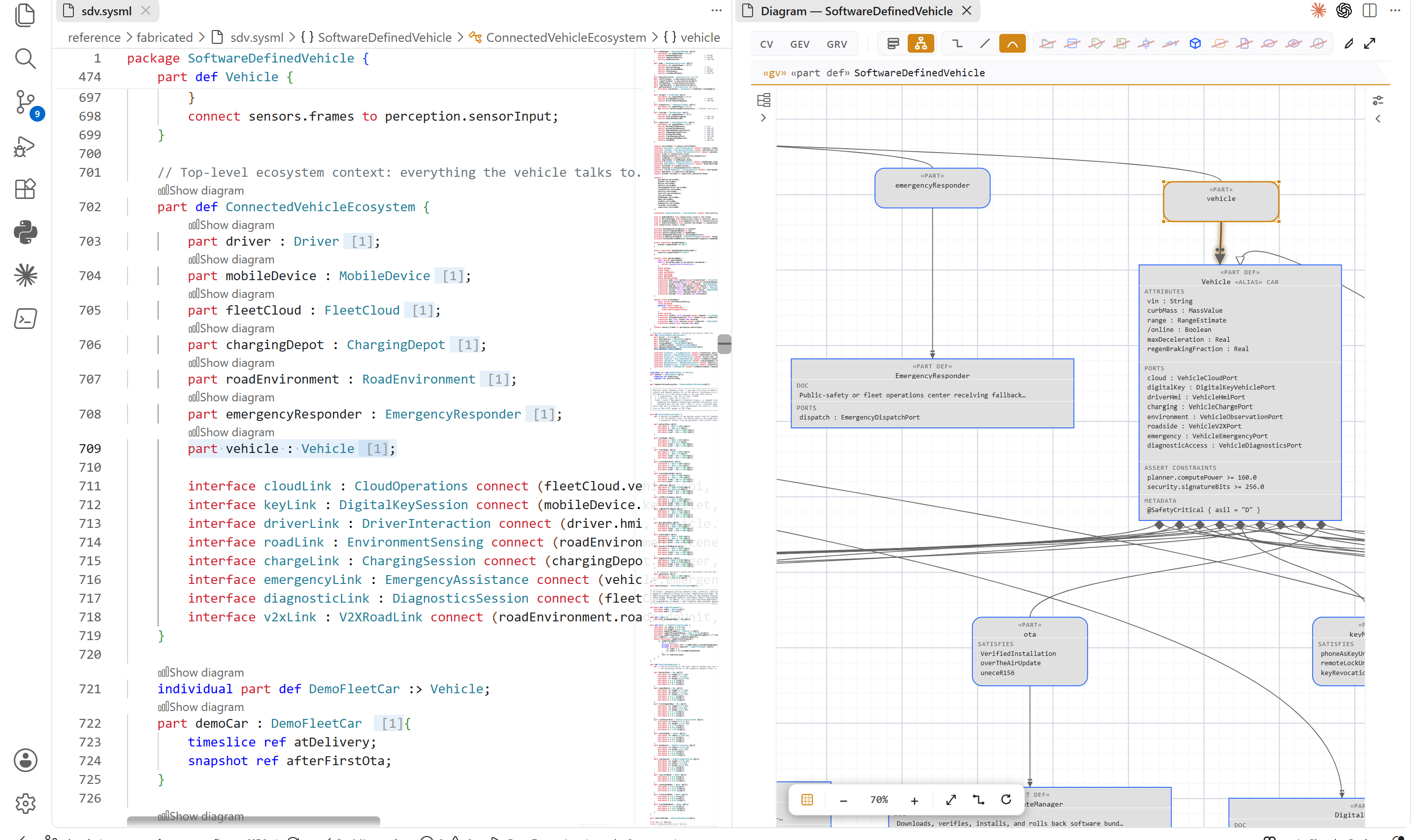Screen dimensions: 1412x840
Task: Toggle the eye view filter icon
Action: pos(1294,44)
